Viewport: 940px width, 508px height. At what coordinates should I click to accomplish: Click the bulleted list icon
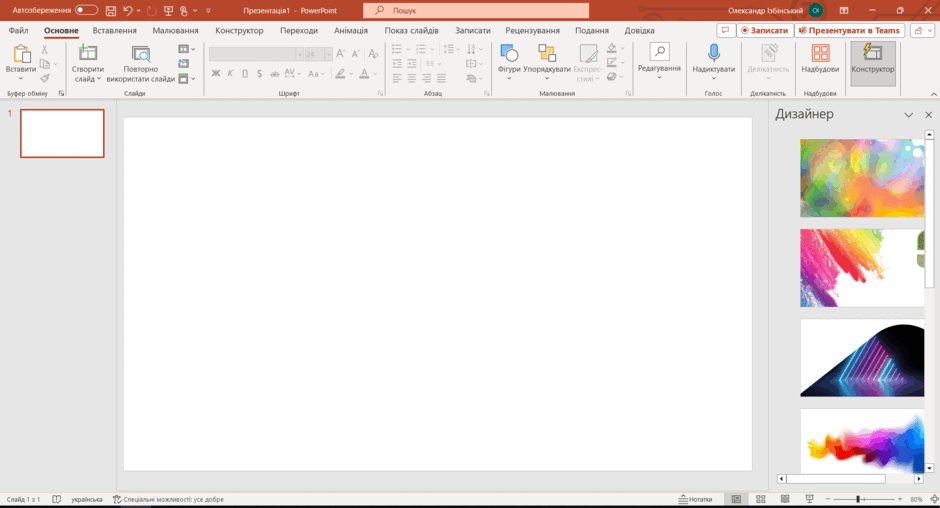tap(397, 49)
